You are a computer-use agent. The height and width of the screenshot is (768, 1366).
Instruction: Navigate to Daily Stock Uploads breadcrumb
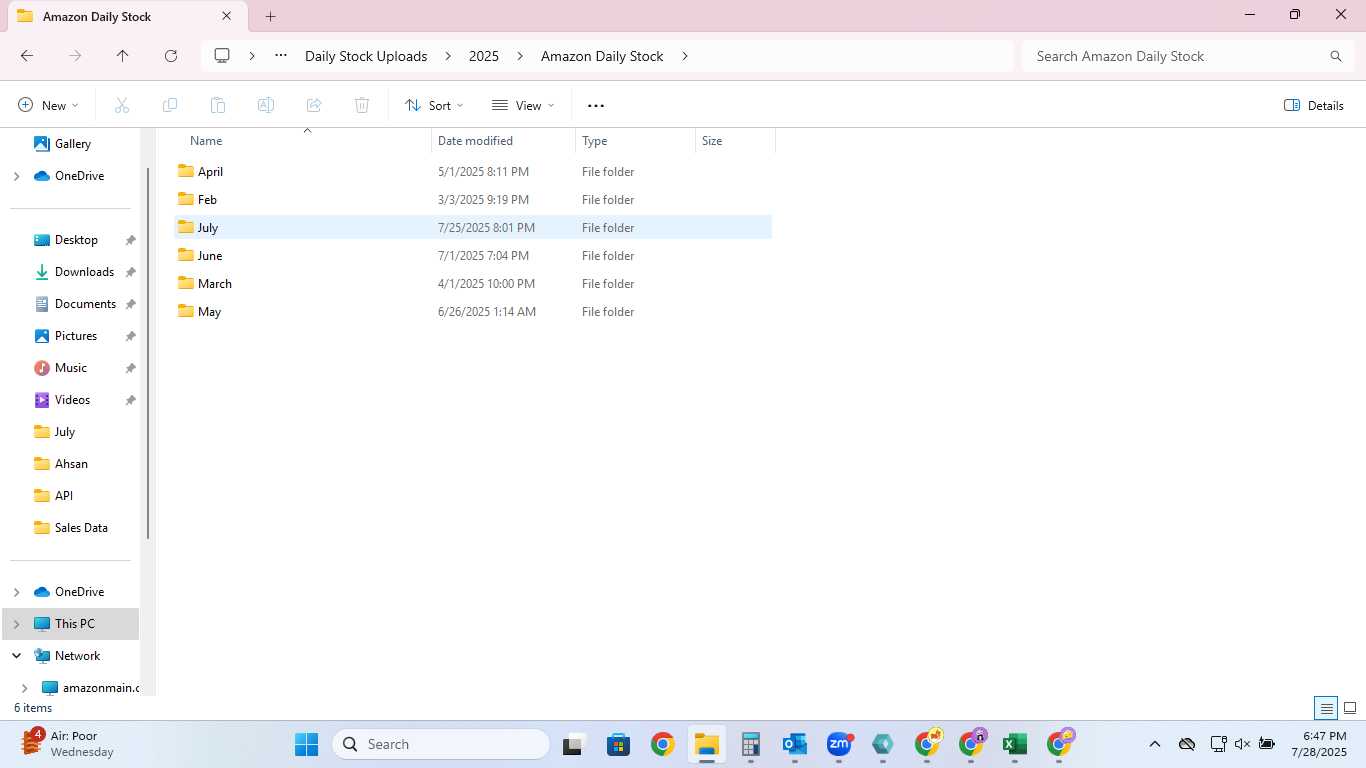coord(366,56)
